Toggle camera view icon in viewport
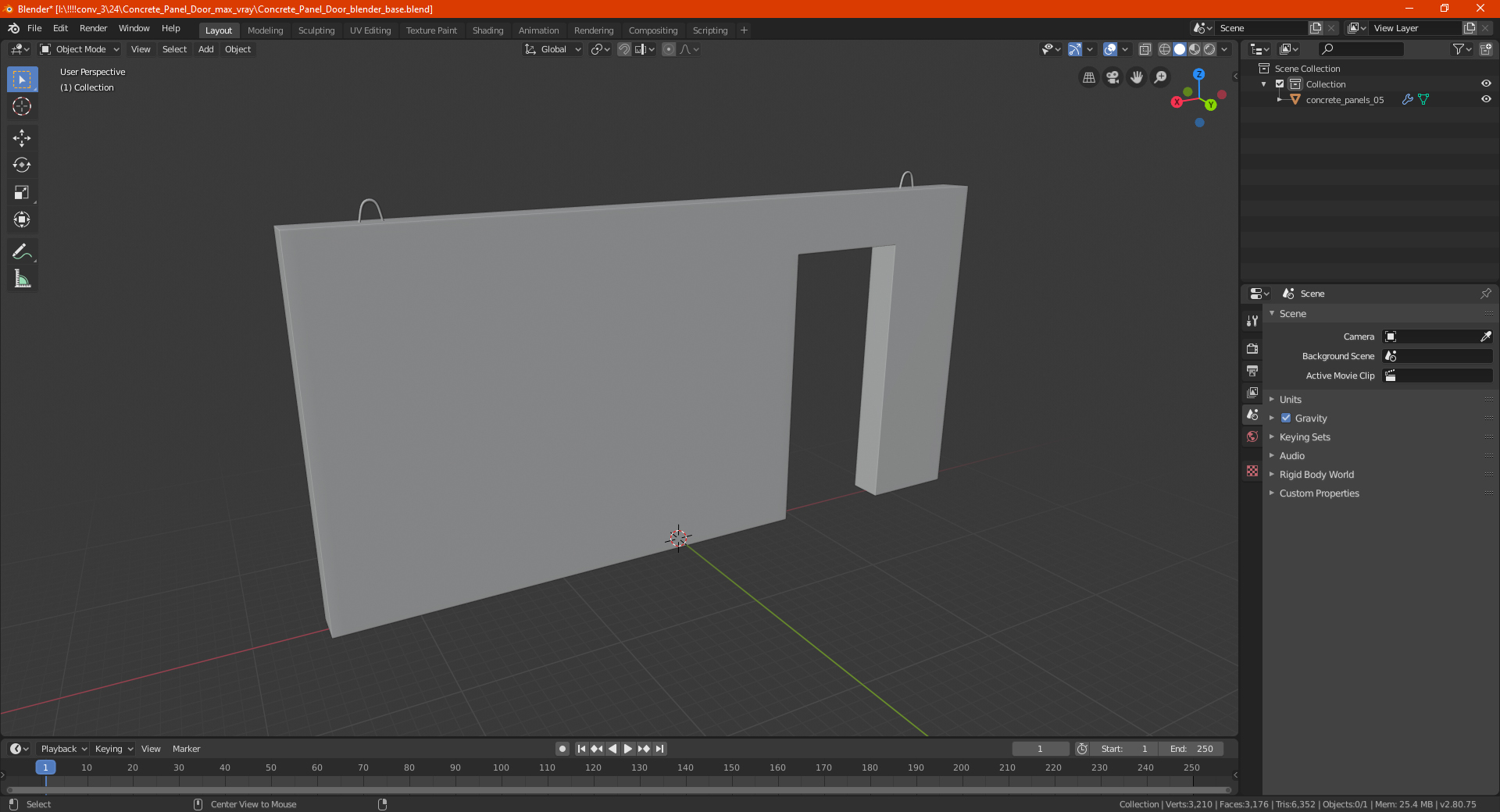The width and height of the screenshot is (1500, 812). pyautogui.click(x=1112, y=77)
